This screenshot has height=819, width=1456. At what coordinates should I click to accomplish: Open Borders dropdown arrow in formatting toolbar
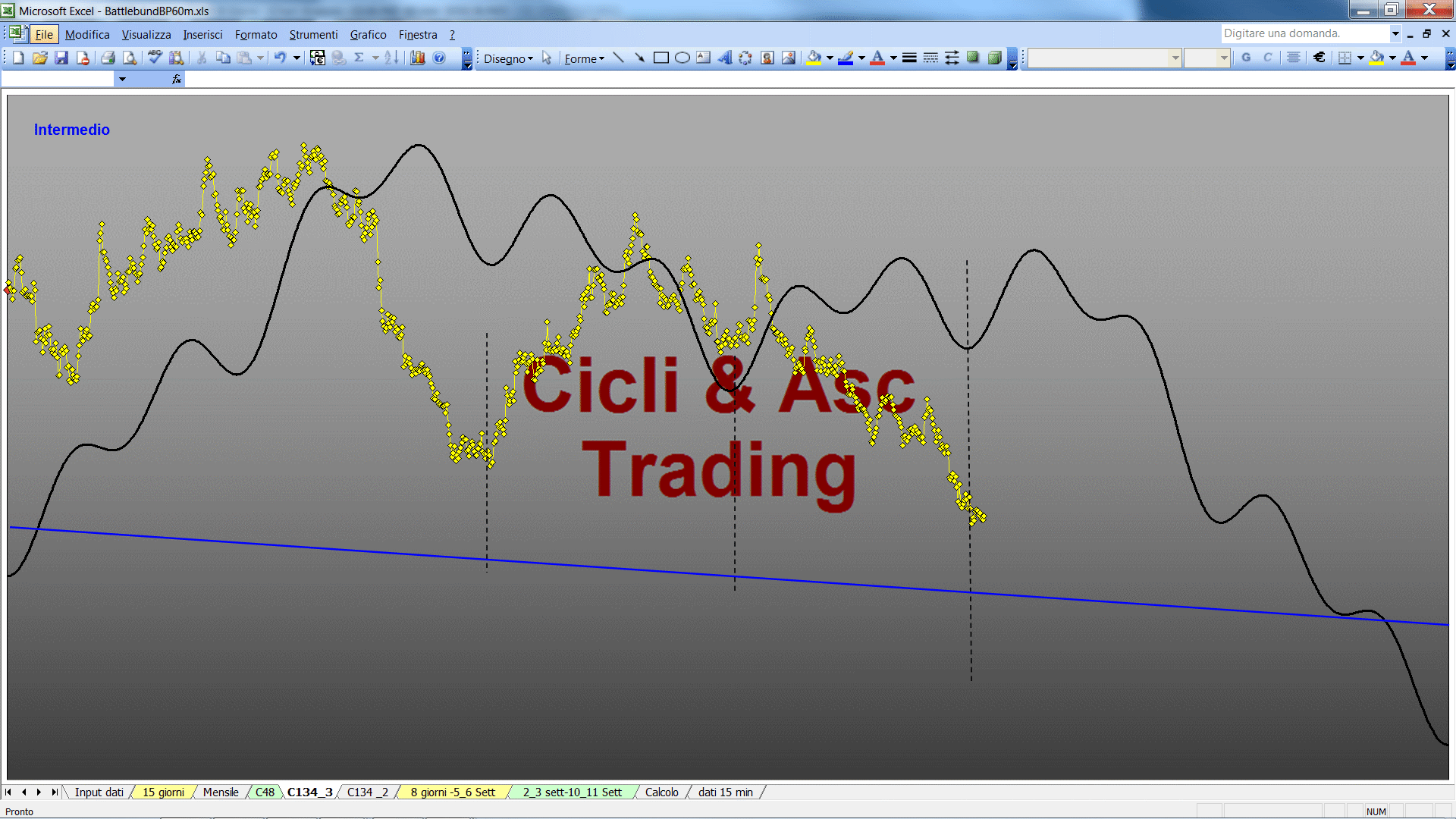tap(1360, 58)
